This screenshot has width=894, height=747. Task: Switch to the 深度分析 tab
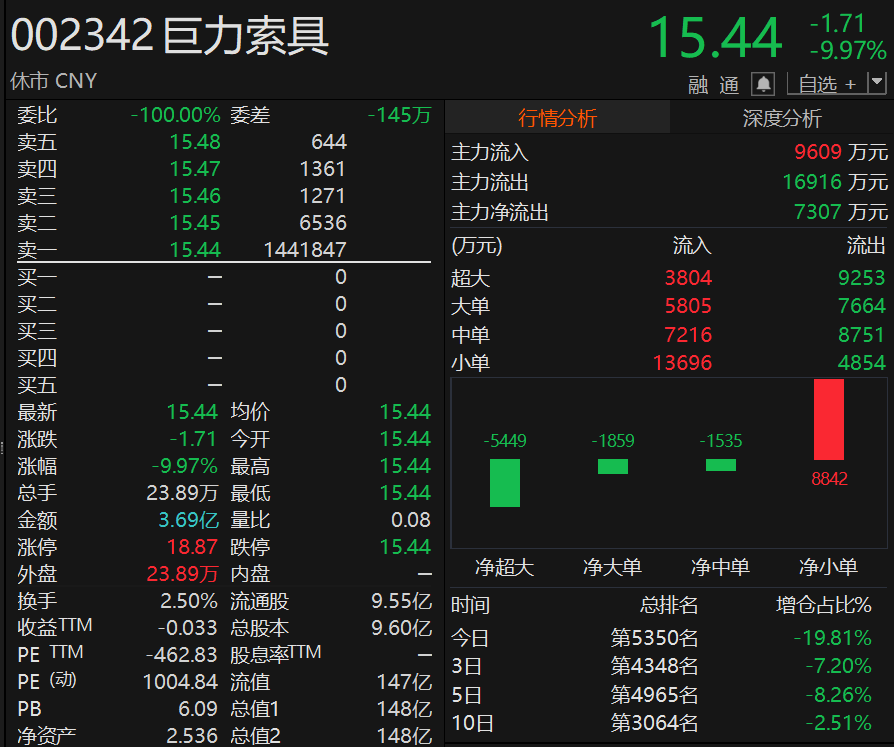coord(781,117)
